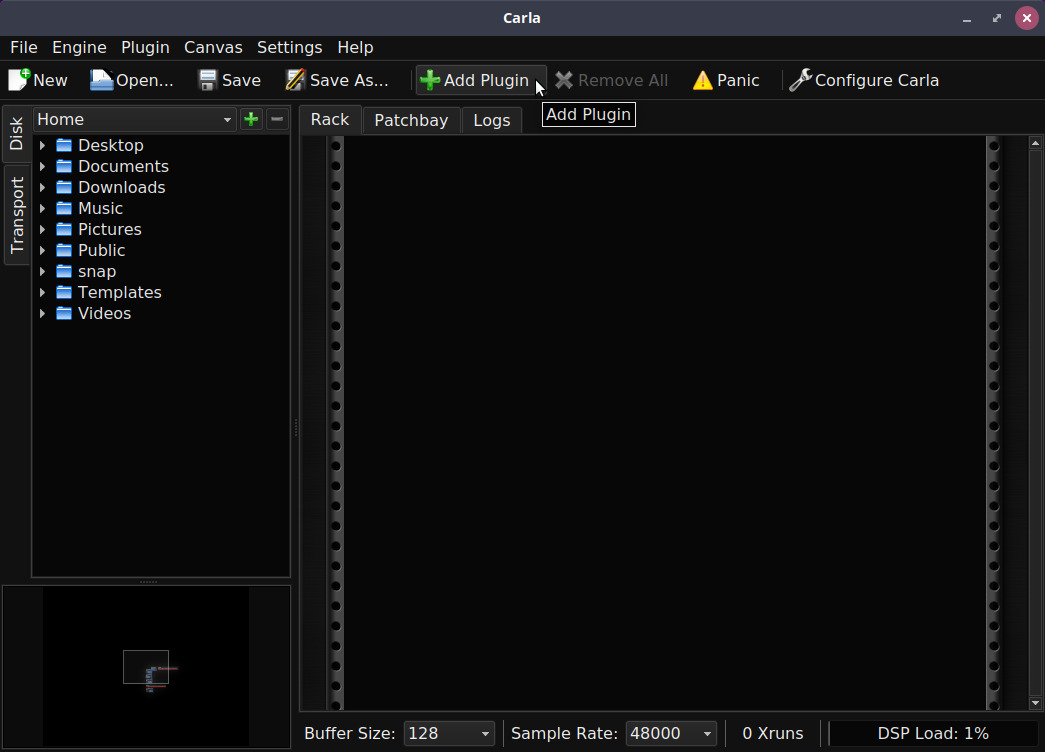Click the 0 Xruns counter
The image size is (1045, 752).
(x=772, y=733)
